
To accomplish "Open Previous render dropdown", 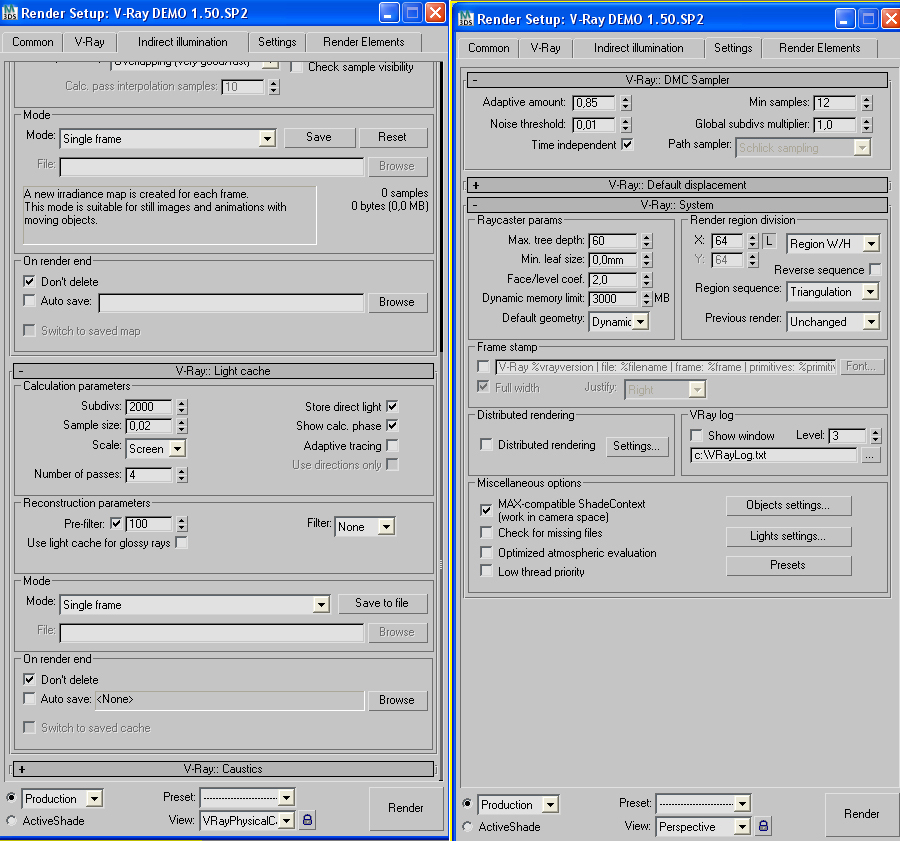I will pyautogui.click(x=871, y=321).
